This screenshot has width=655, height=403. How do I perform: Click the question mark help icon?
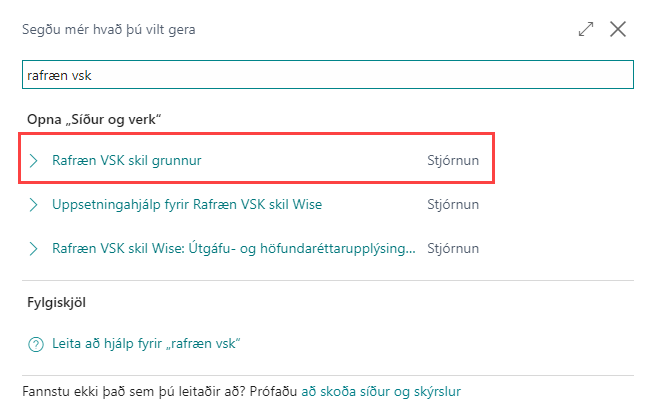point(35,344)
